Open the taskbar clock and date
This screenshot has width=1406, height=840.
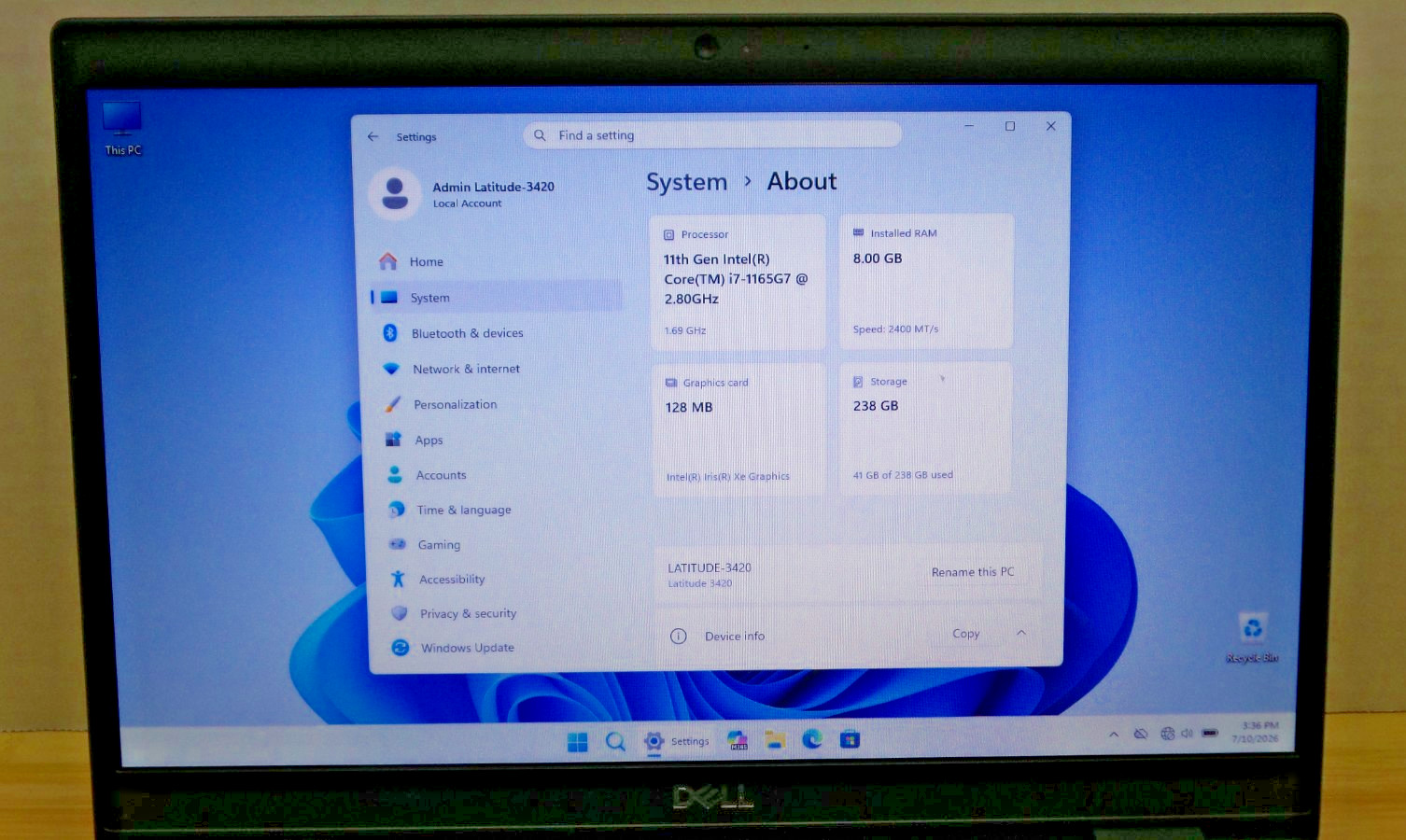(1256, 732)
